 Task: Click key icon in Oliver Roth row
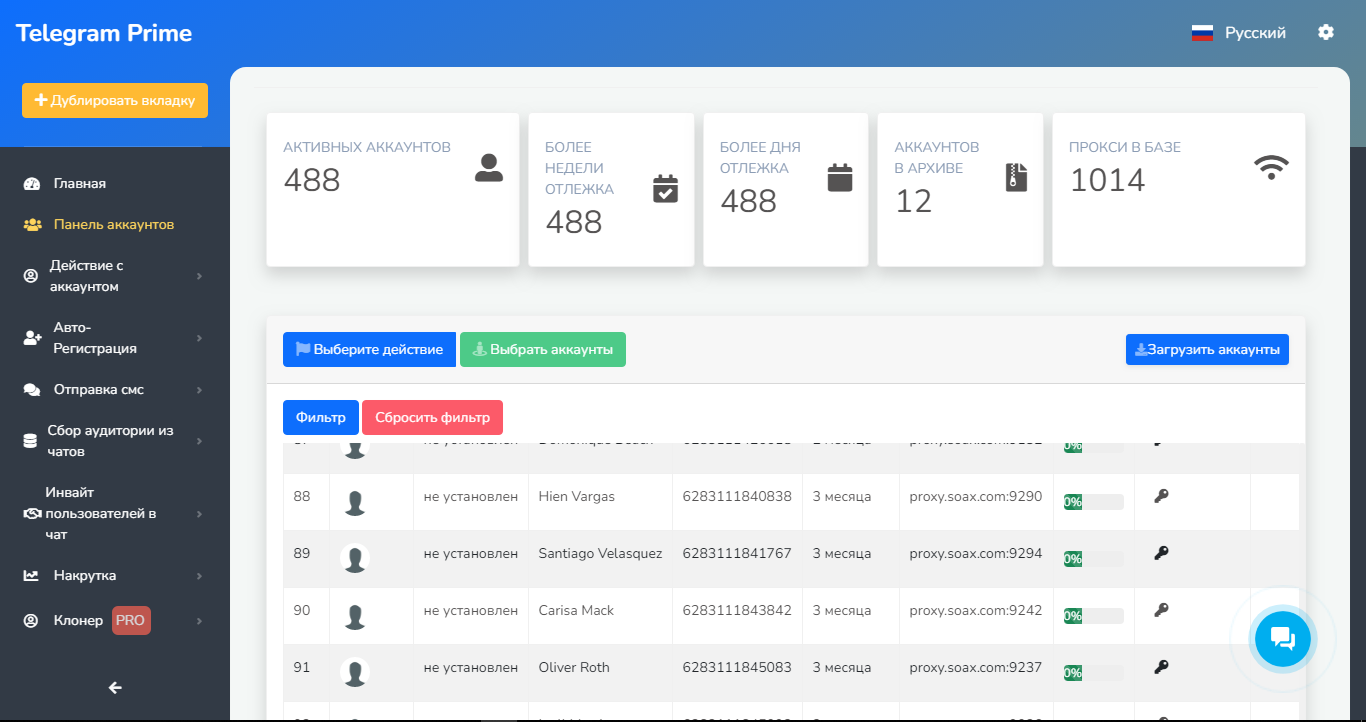click(1161, 667)
